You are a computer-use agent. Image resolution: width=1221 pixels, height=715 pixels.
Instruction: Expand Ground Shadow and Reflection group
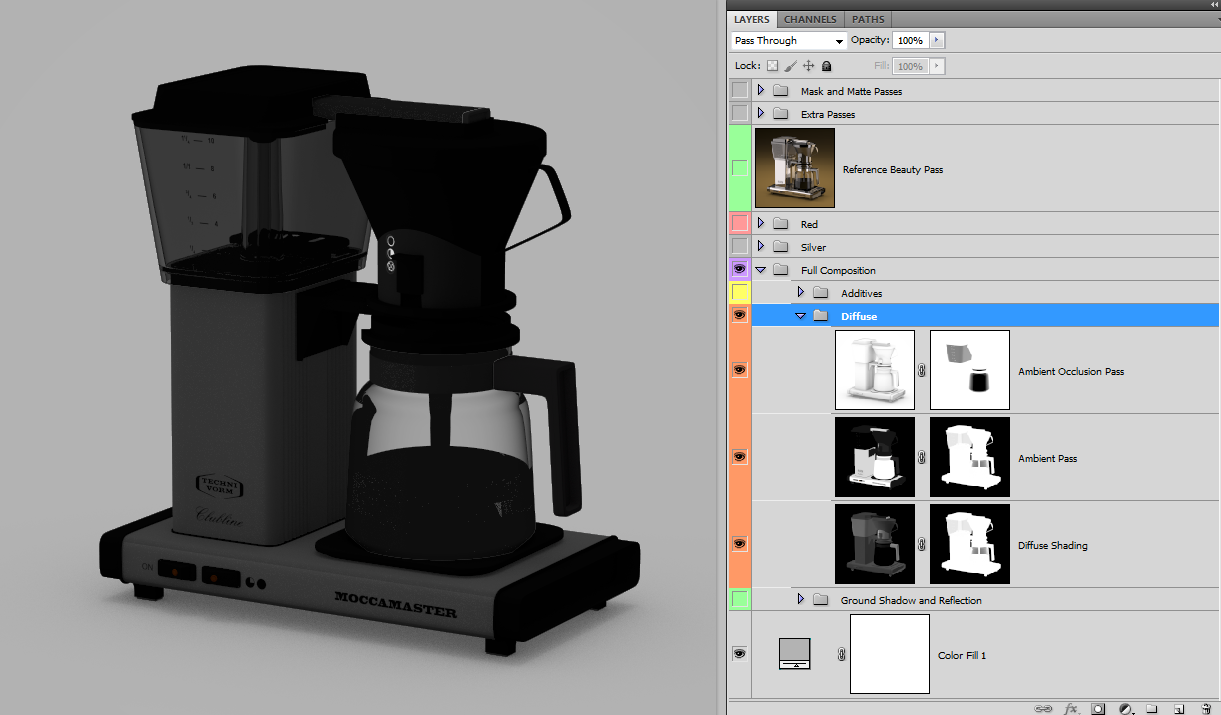801,599
